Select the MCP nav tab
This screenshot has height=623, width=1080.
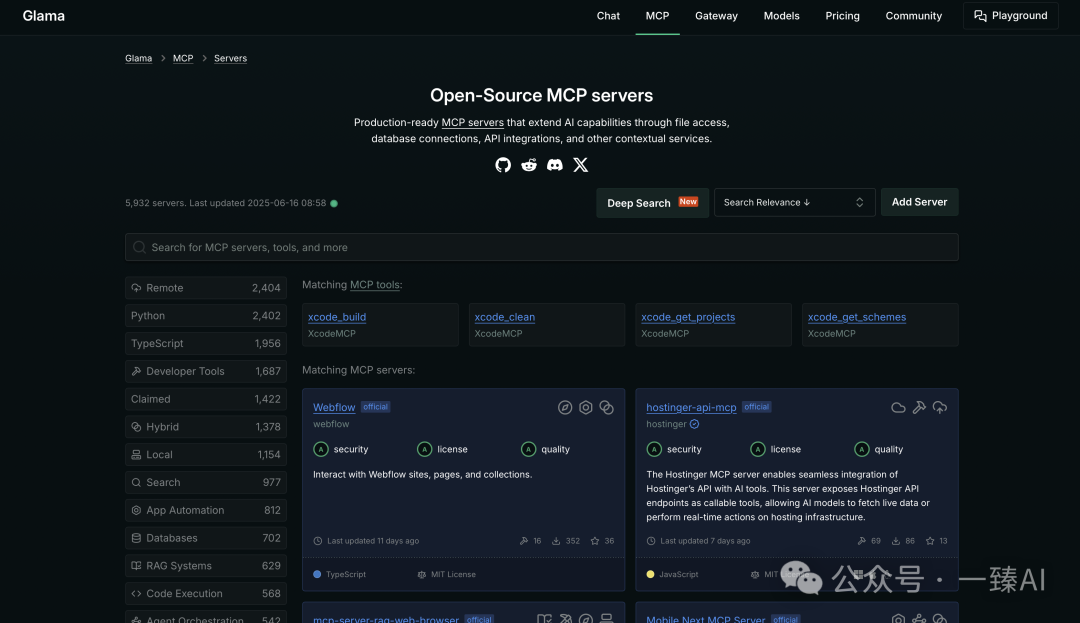tap(657, 16)
